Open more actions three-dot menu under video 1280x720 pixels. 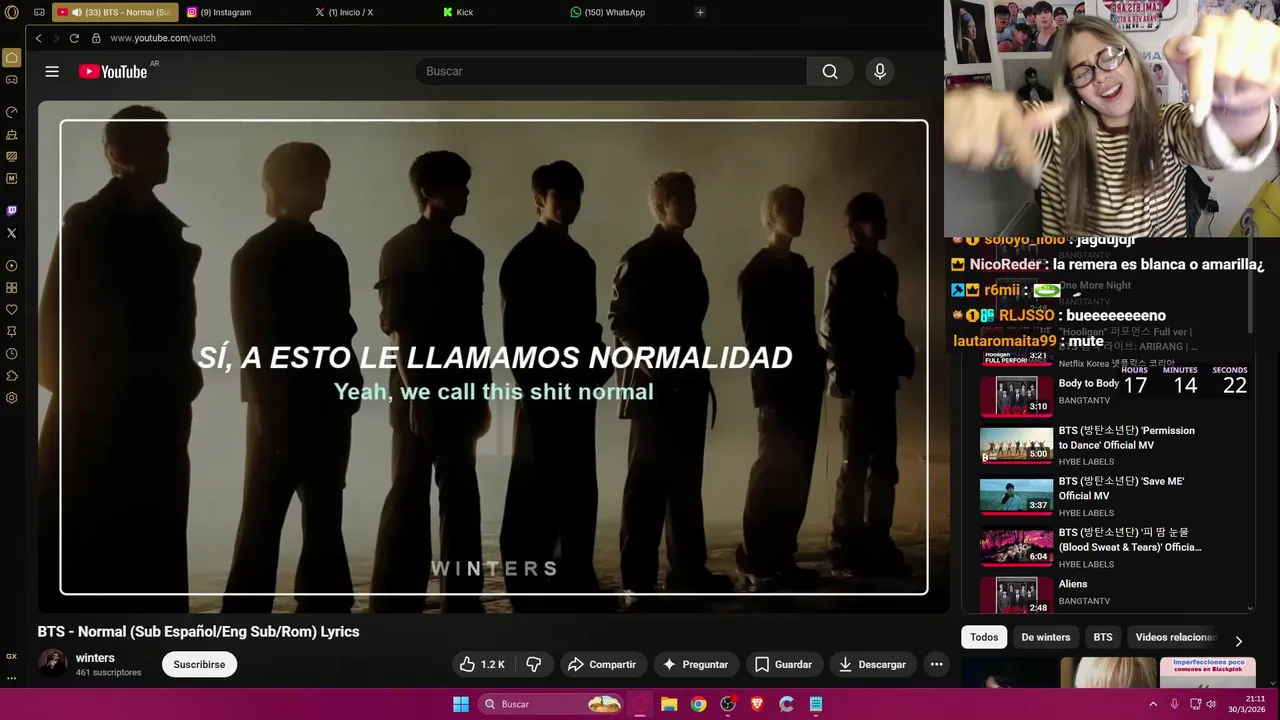(x=936, y=664)
